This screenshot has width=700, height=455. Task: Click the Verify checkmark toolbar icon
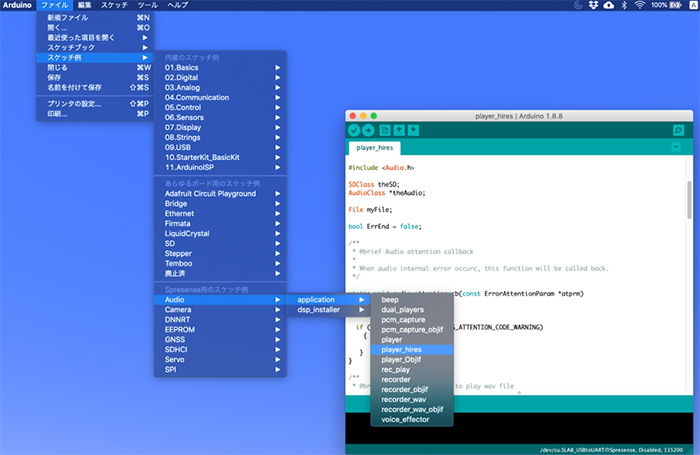point(354,130)
